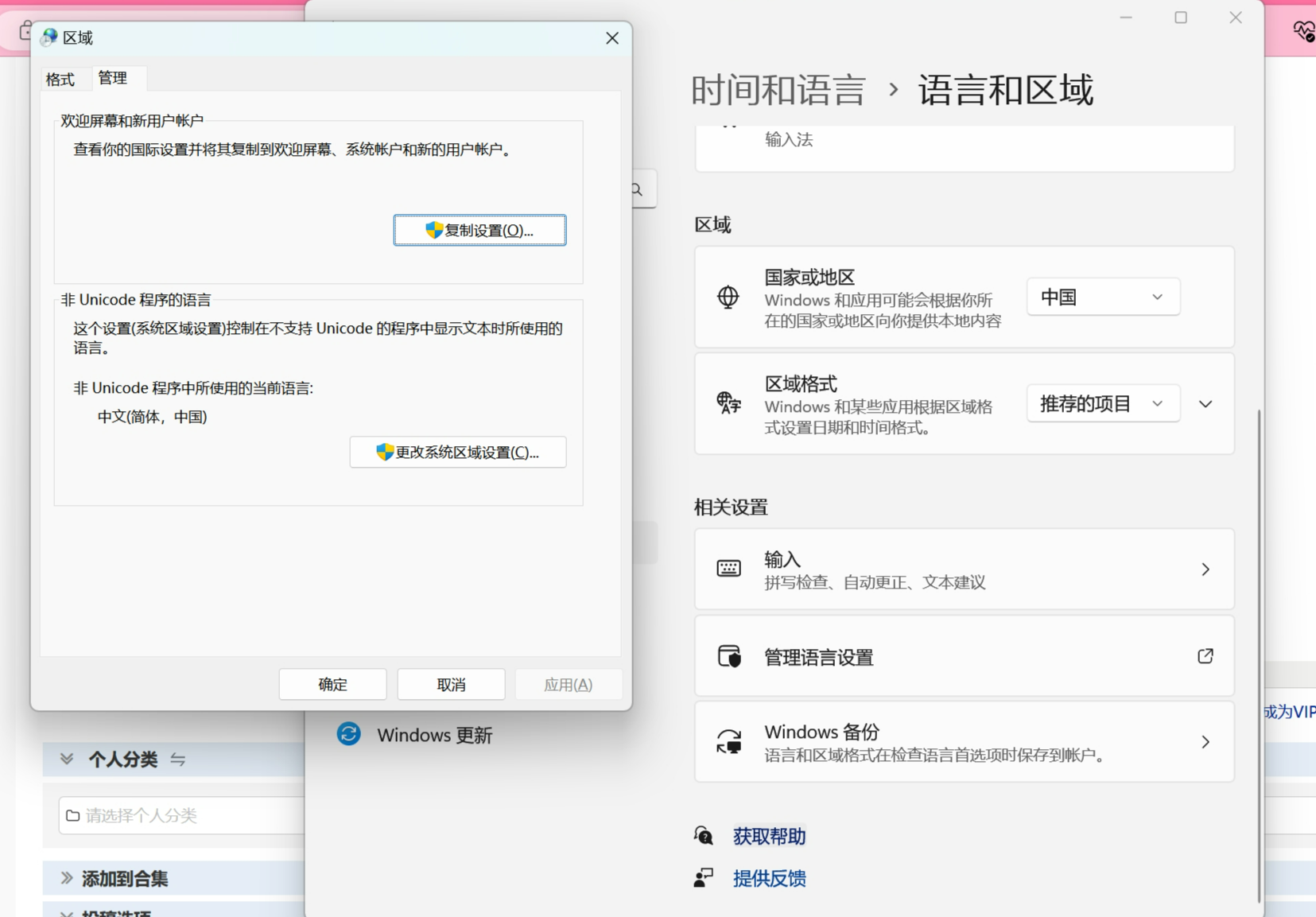
Task: Close the Settings window
Action: click(x=1236, y=17)
